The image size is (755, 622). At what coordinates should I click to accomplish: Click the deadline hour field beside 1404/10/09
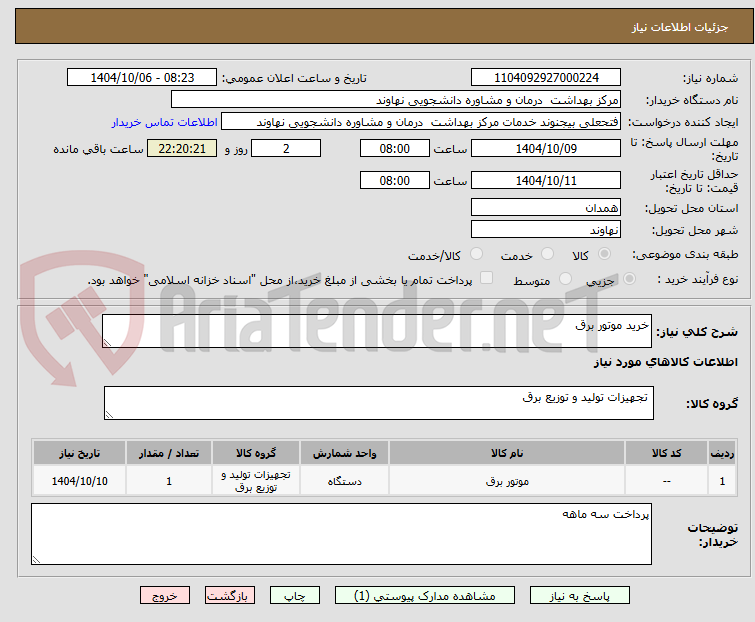[x=394, y=148]
